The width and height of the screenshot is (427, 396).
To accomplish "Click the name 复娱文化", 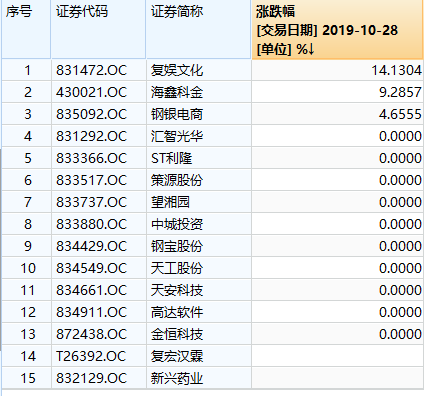I will [177, 70].
